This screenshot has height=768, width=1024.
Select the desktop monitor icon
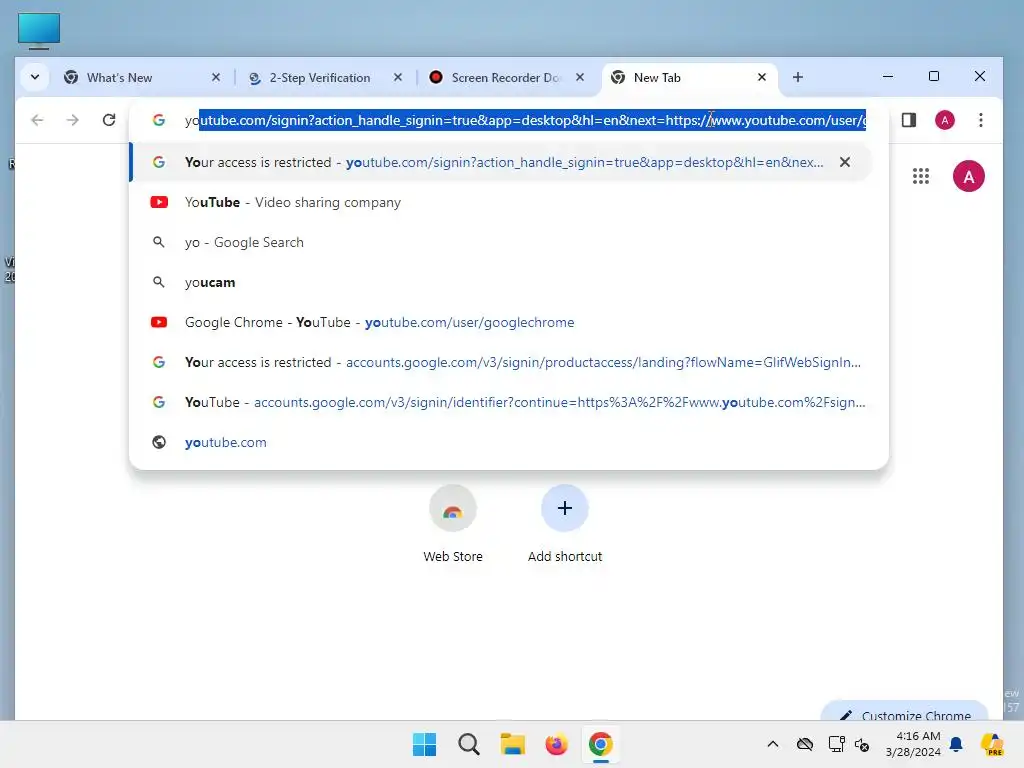pyautogui.click(x=39, y=31)
